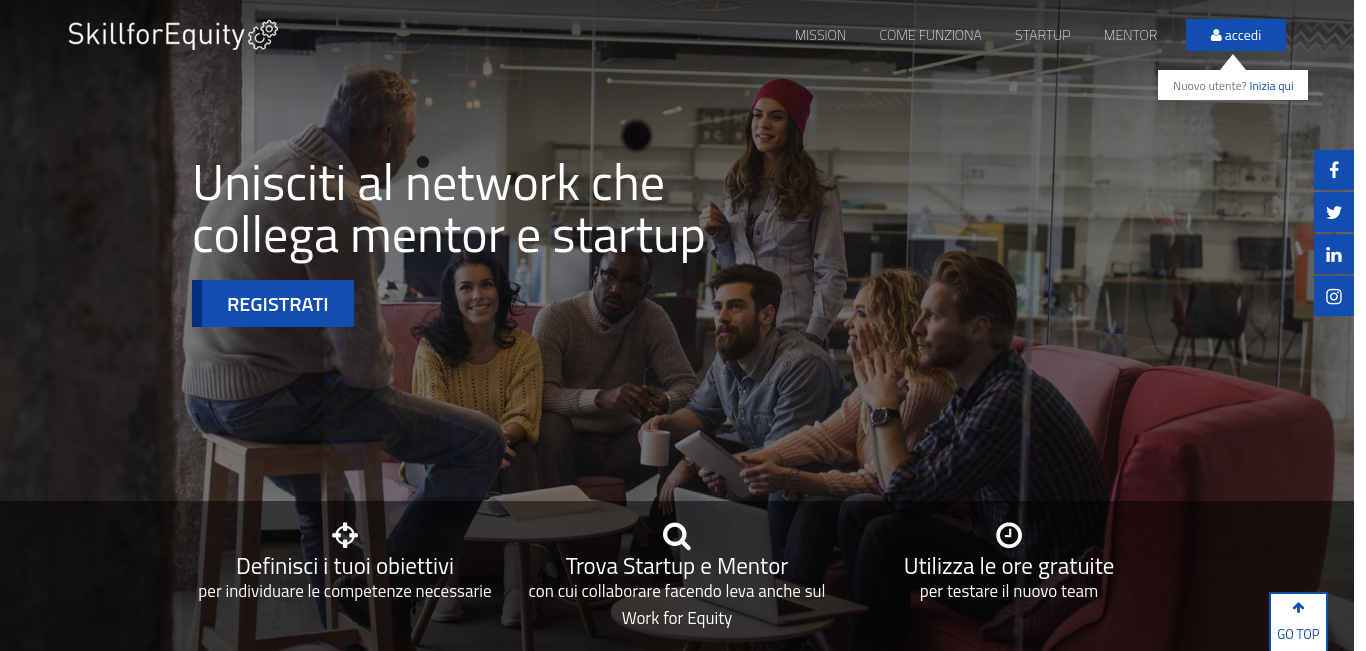The width and height of the screenshot is (1366, 651).
Task: Select STARTUP in the navigation bar
Action: coord(1043,35)
